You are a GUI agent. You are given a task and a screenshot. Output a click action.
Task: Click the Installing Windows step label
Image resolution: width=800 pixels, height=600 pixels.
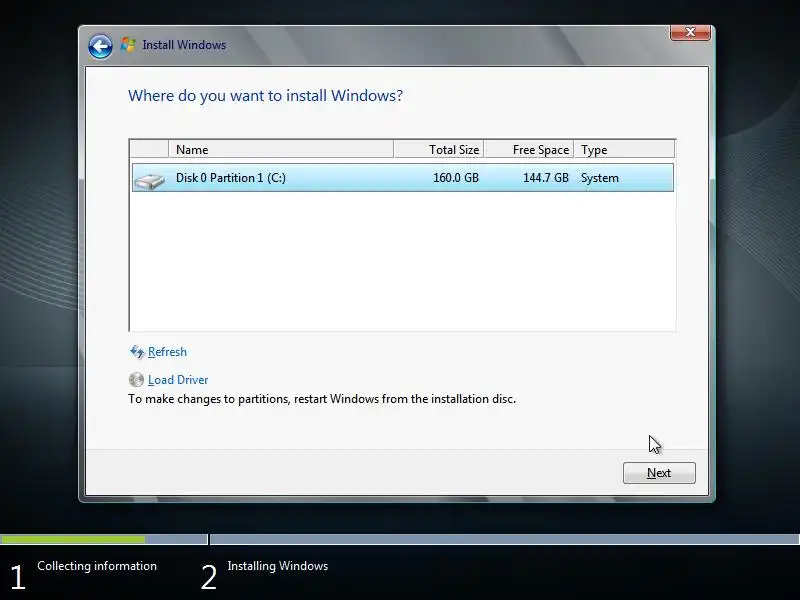[278, 566]
